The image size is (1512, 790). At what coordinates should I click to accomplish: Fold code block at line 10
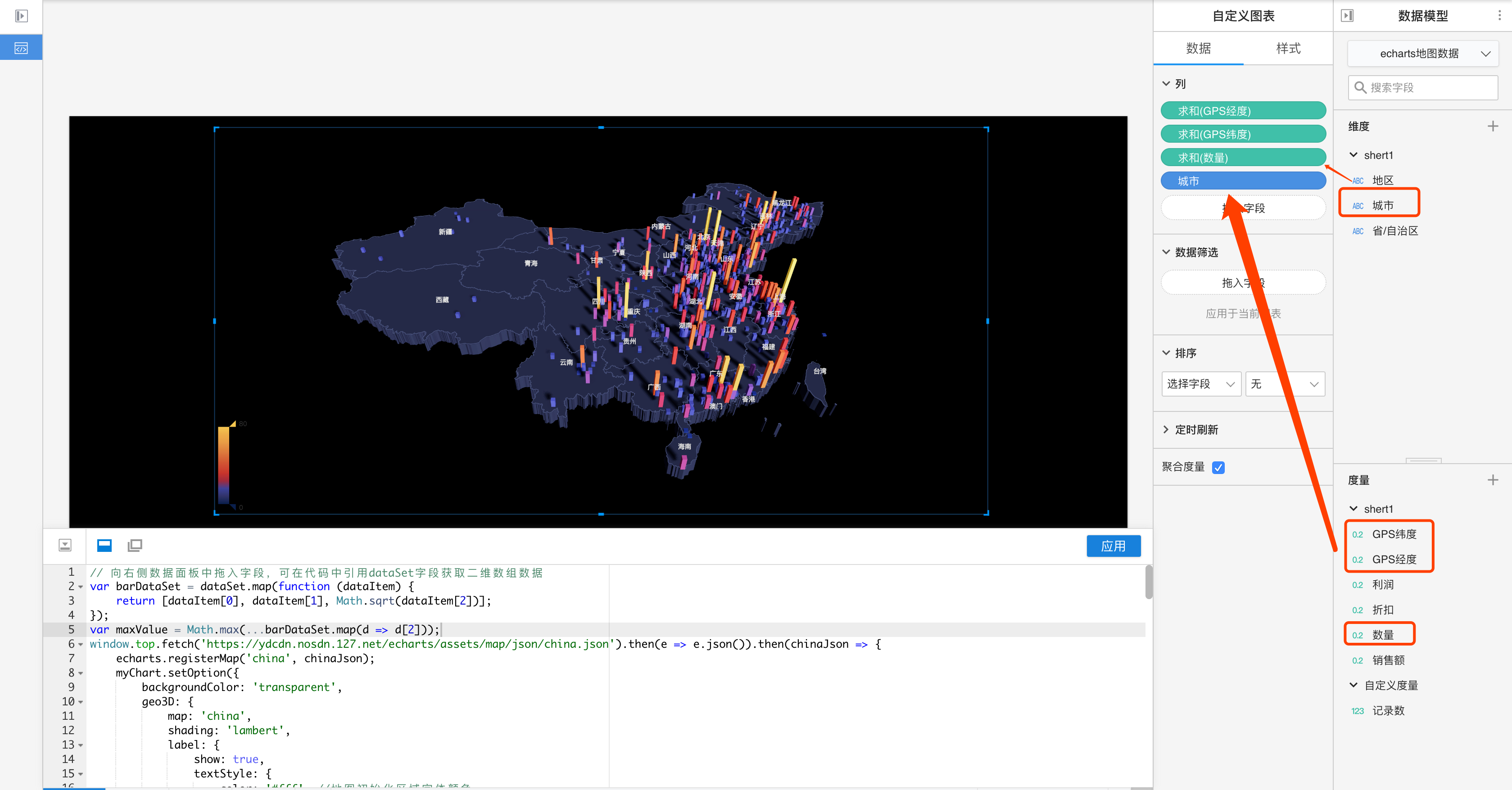point(81,702)
